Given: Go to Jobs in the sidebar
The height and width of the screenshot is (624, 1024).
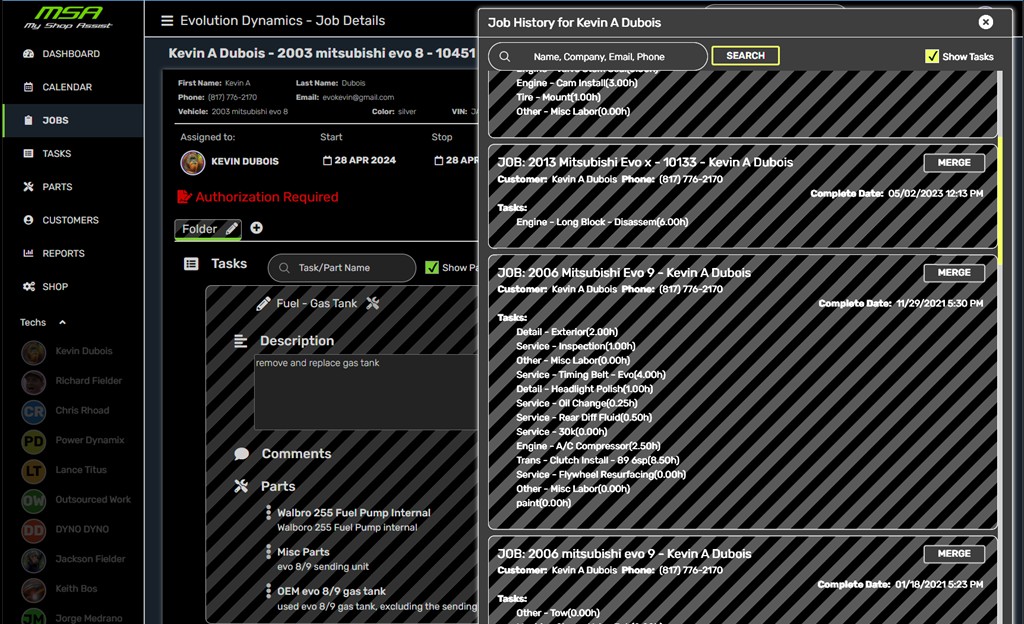Looking at the screenshot, I should 72,120.
